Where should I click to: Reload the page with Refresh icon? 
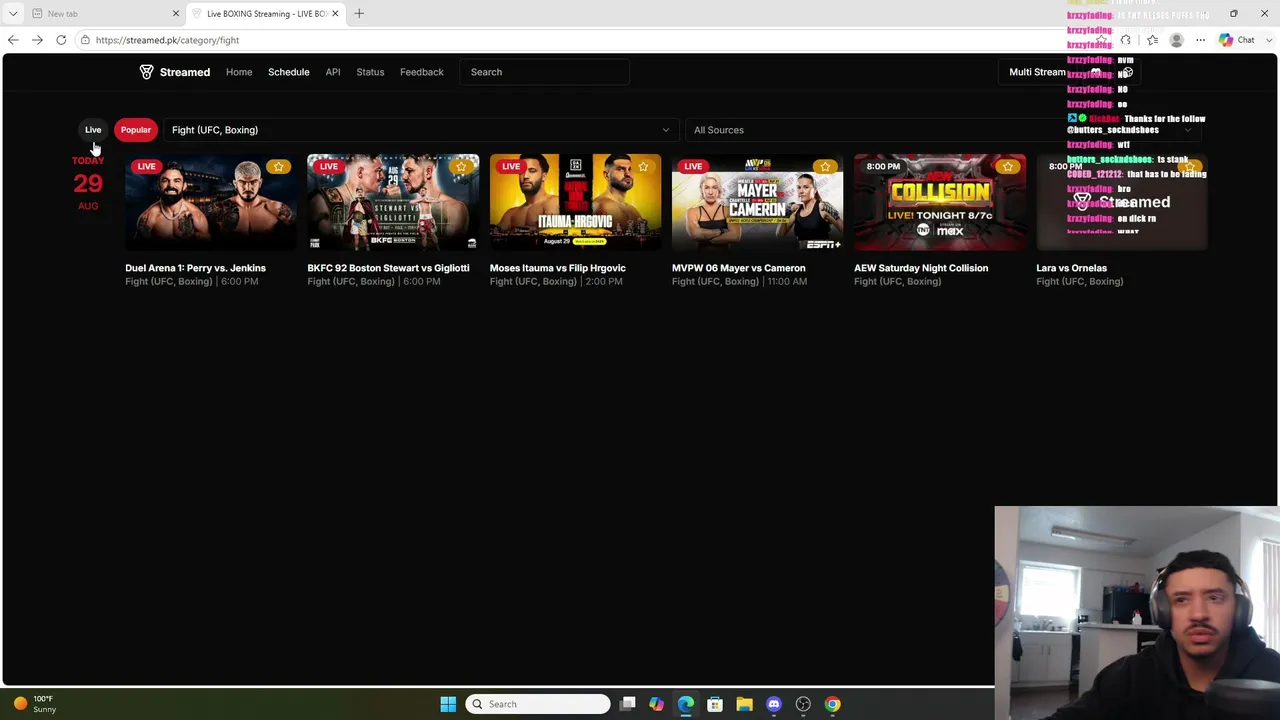pyautogui.click(x=61, y=40)
